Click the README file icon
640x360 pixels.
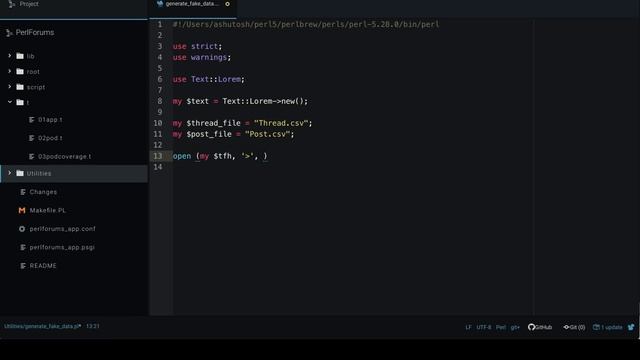23,266
